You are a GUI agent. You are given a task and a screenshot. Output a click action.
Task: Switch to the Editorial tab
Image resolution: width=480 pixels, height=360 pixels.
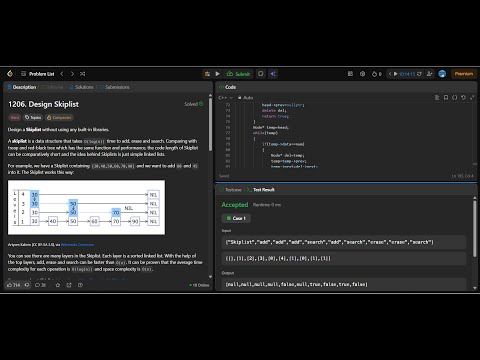[x=52, y=87]
